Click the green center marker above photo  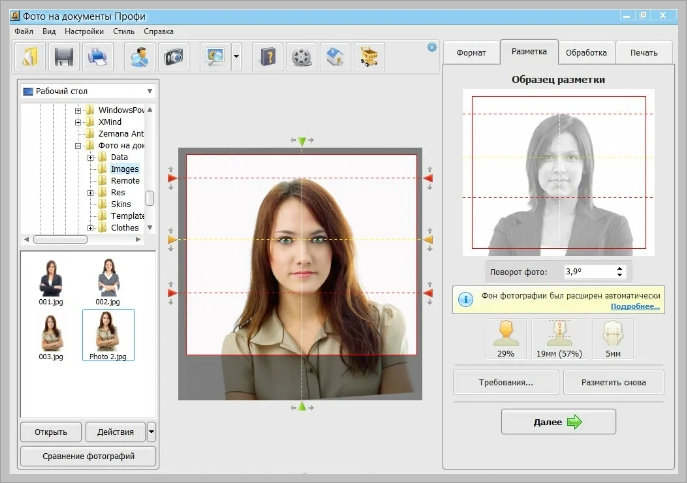[302, 141]
